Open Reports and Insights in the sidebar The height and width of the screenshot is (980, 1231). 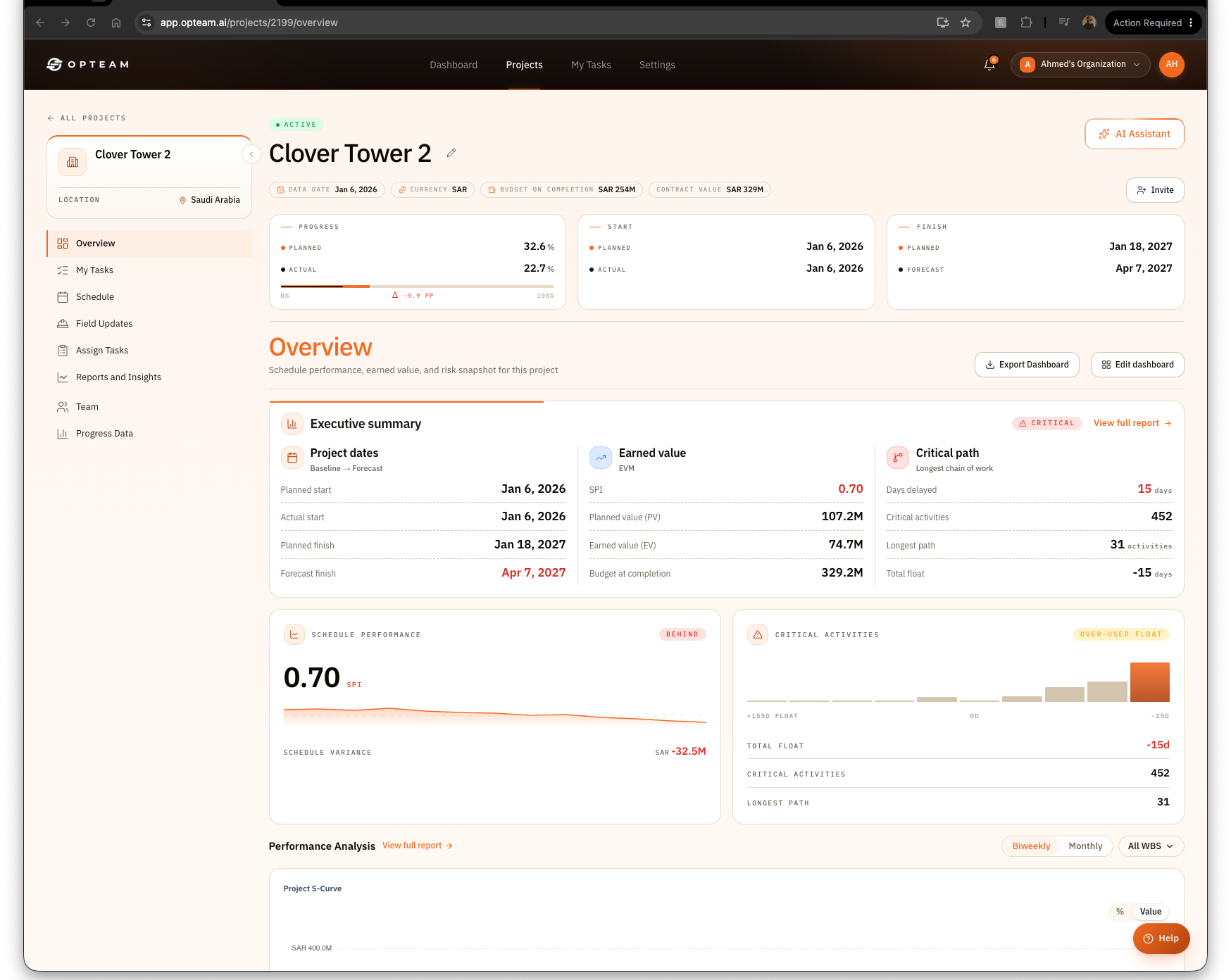click(149, 377)
